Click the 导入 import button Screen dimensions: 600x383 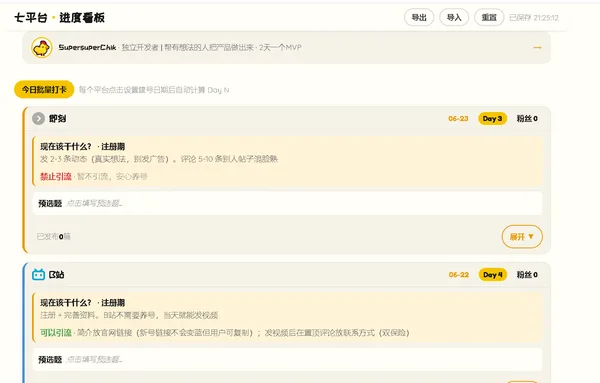pos(454,17)
